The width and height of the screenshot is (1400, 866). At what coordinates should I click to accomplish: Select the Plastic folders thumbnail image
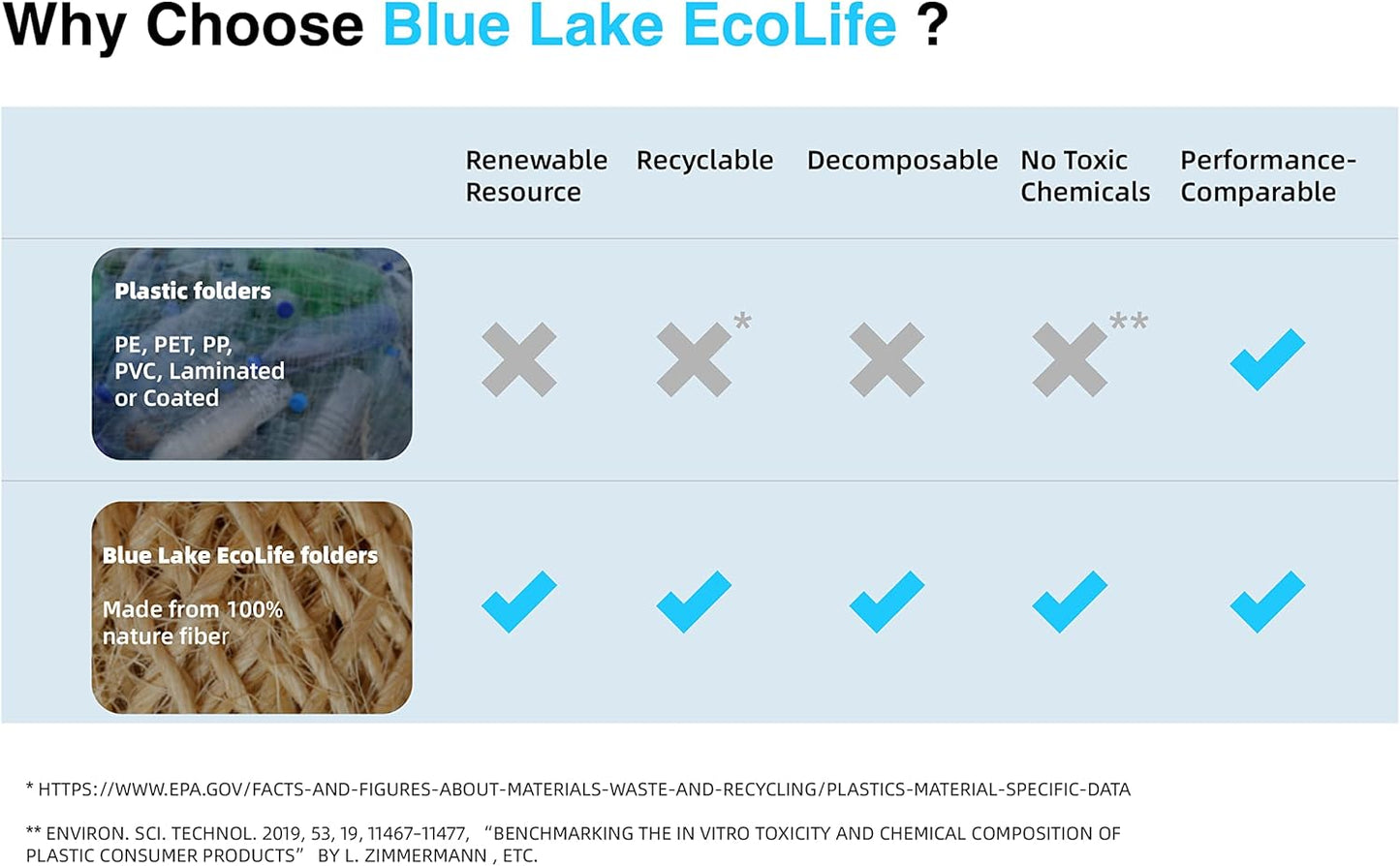252,354
